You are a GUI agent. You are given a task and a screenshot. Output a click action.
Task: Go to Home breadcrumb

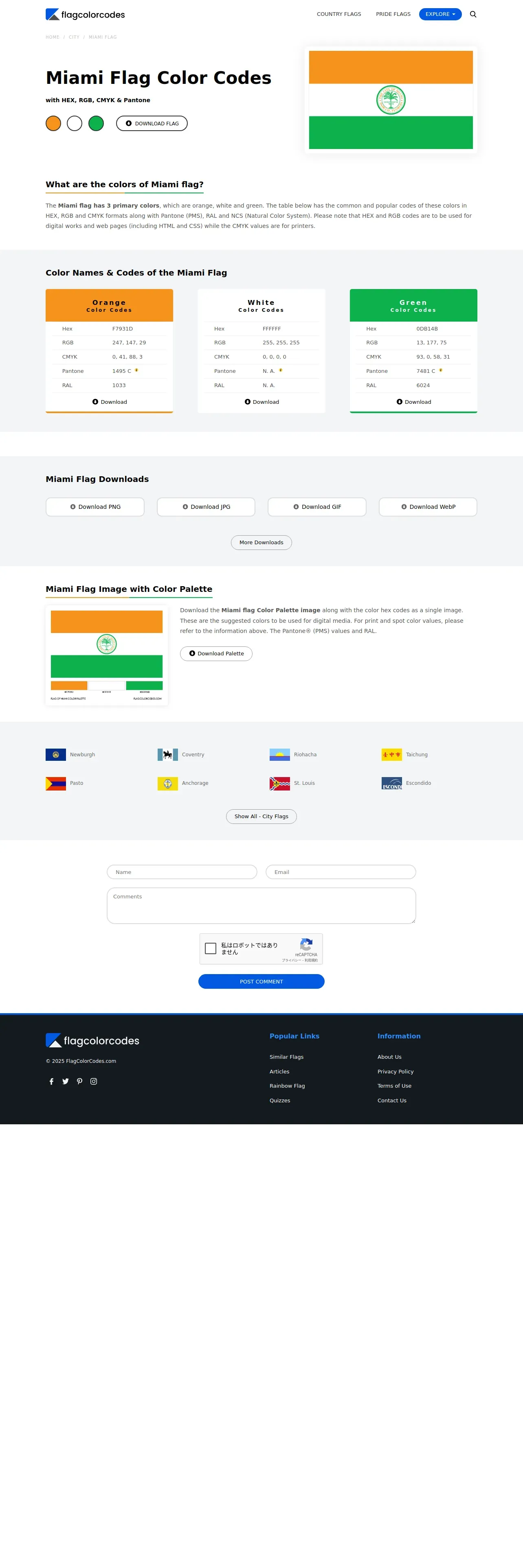[53, 37]
